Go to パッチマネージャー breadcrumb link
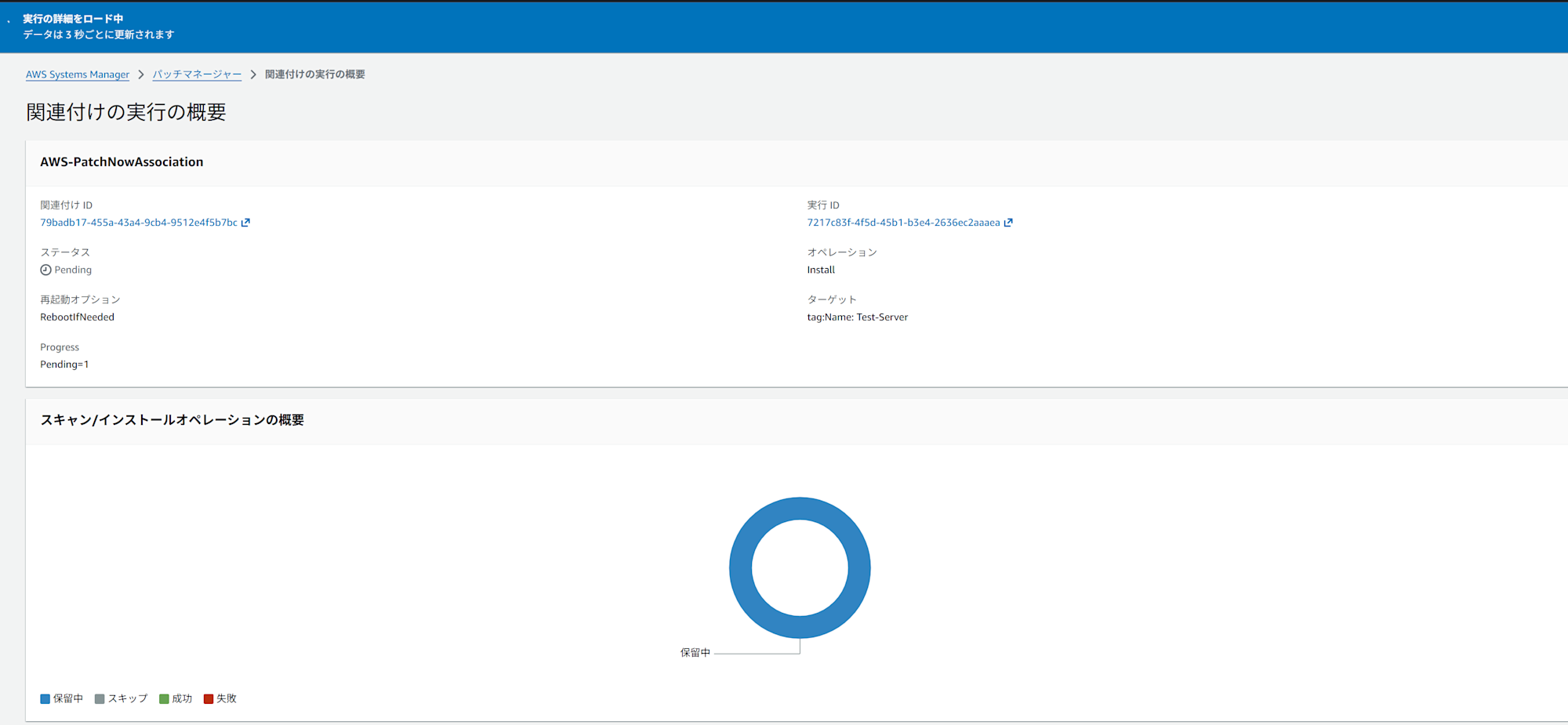 tap(197, 74)
